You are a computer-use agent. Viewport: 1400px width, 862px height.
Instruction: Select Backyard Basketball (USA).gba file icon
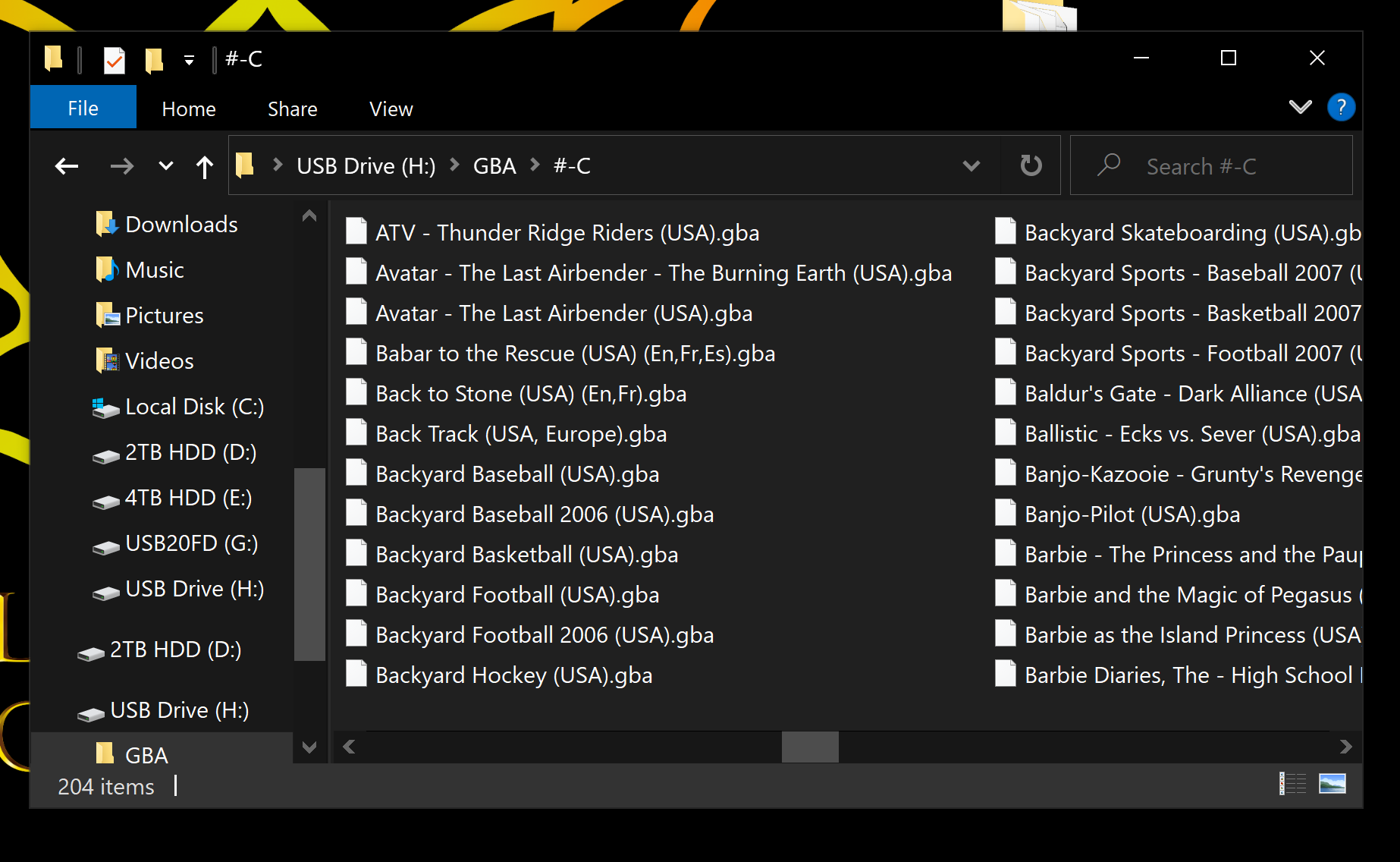coord(356,552)
